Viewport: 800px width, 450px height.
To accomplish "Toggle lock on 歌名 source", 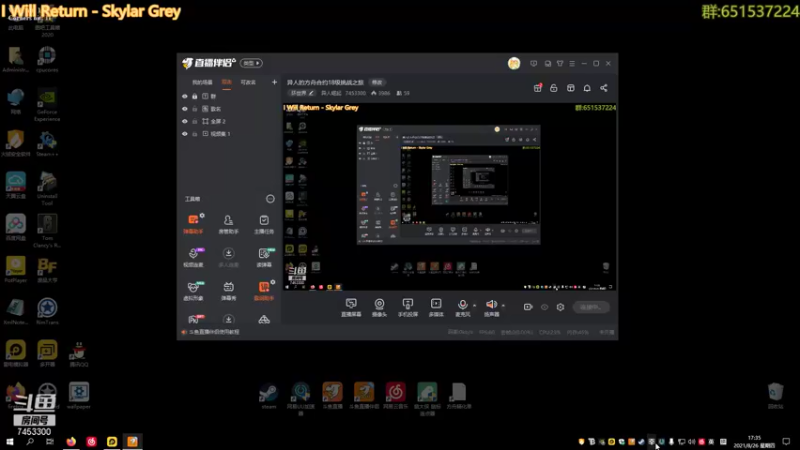I will [x=194, y=109].
